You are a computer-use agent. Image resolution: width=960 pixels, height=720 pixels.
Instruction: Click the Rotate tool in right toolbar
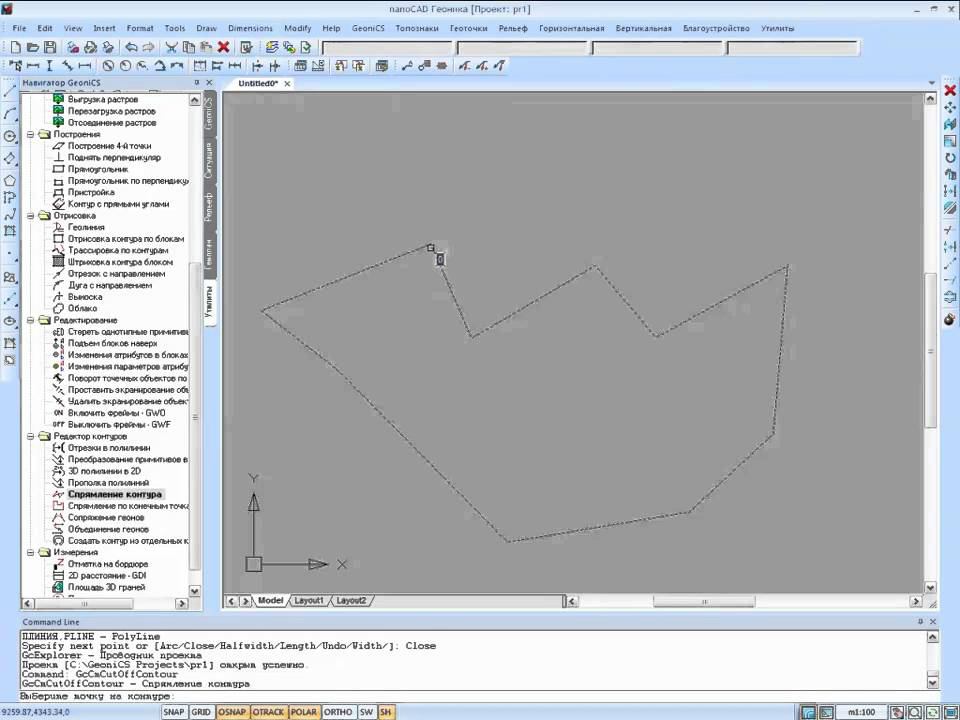[x=950, y=158]
